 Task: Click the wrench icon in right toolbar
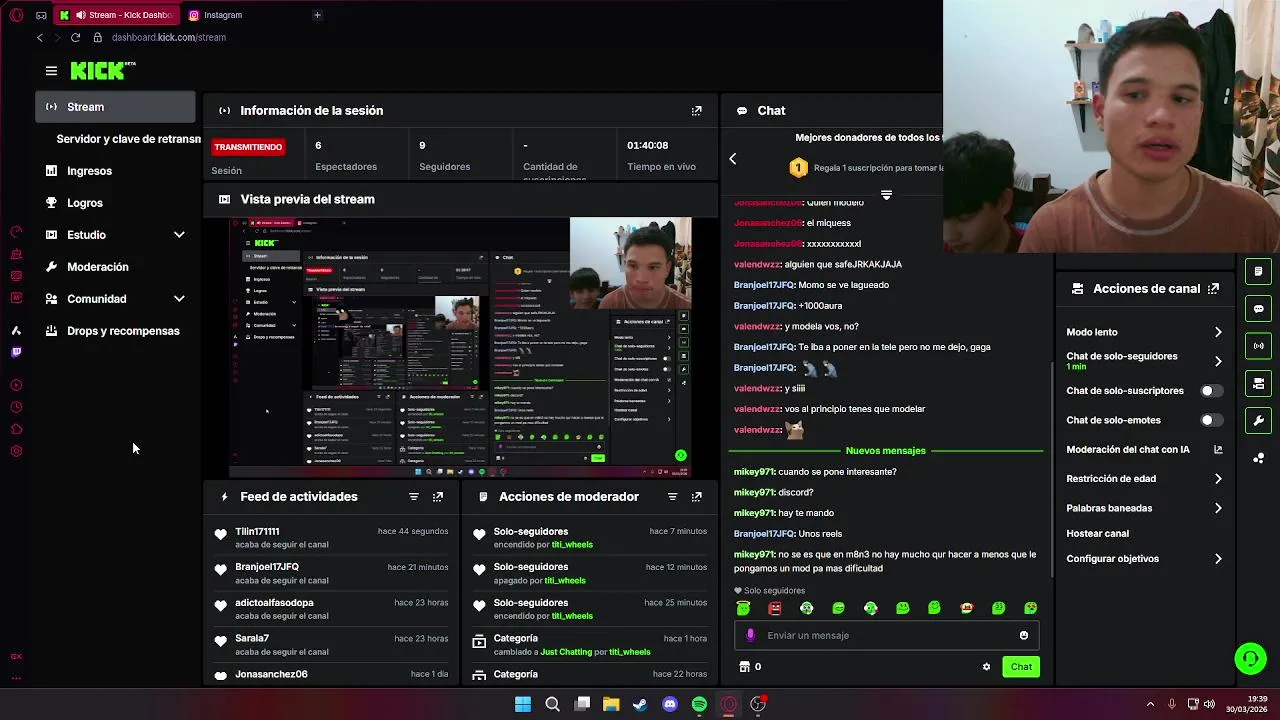1259,421
